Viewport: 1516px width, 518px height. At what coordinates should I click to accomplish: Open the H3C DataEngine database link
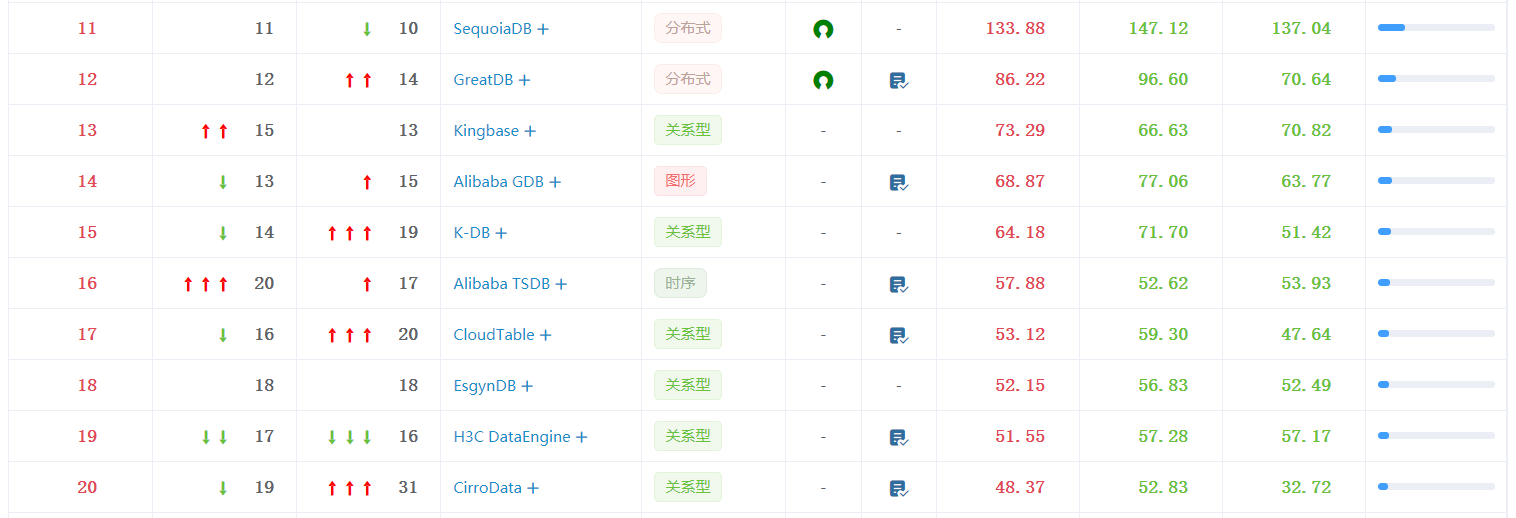click(512, 437)
